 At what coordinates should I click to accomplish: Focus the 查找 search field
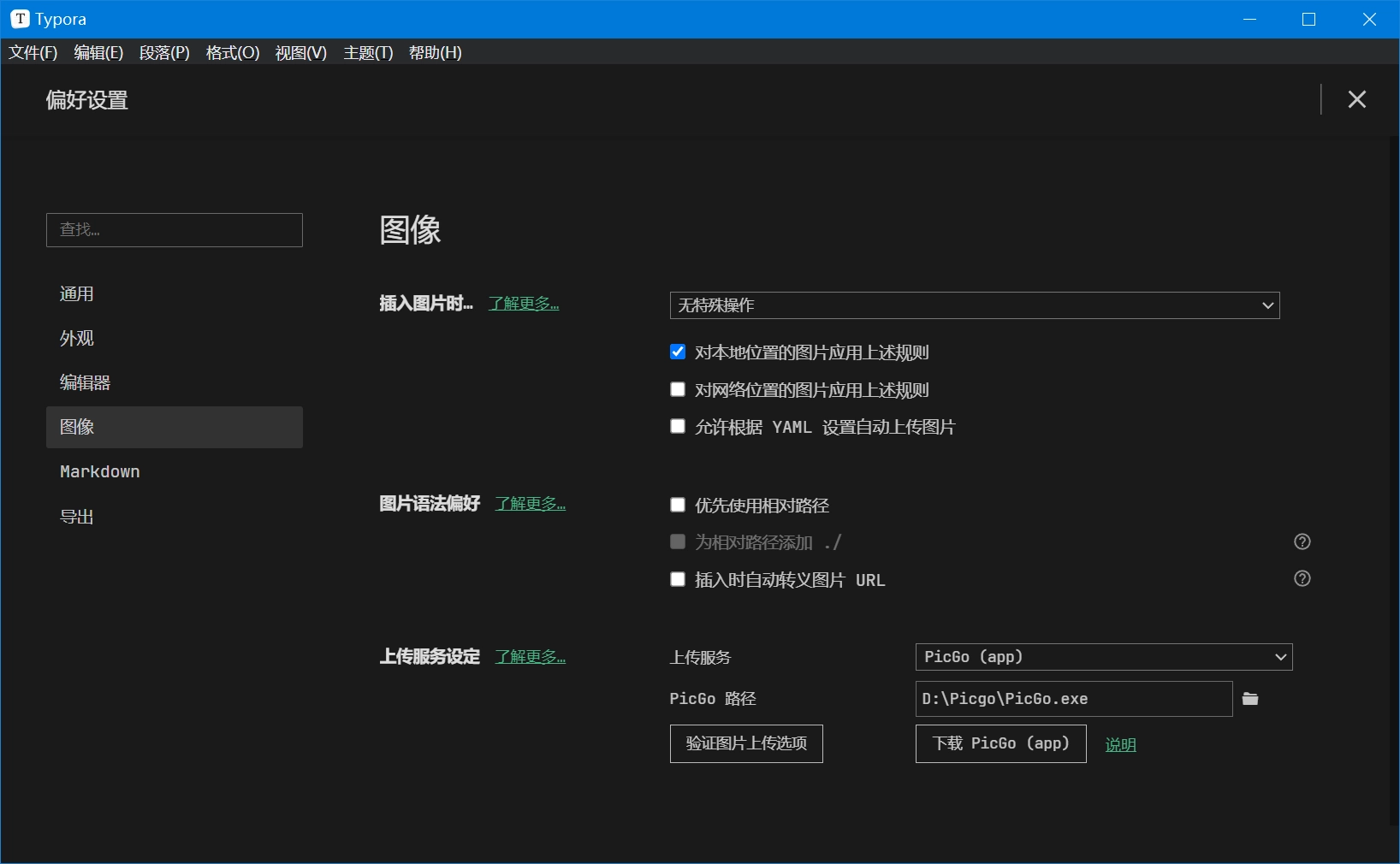175,230
